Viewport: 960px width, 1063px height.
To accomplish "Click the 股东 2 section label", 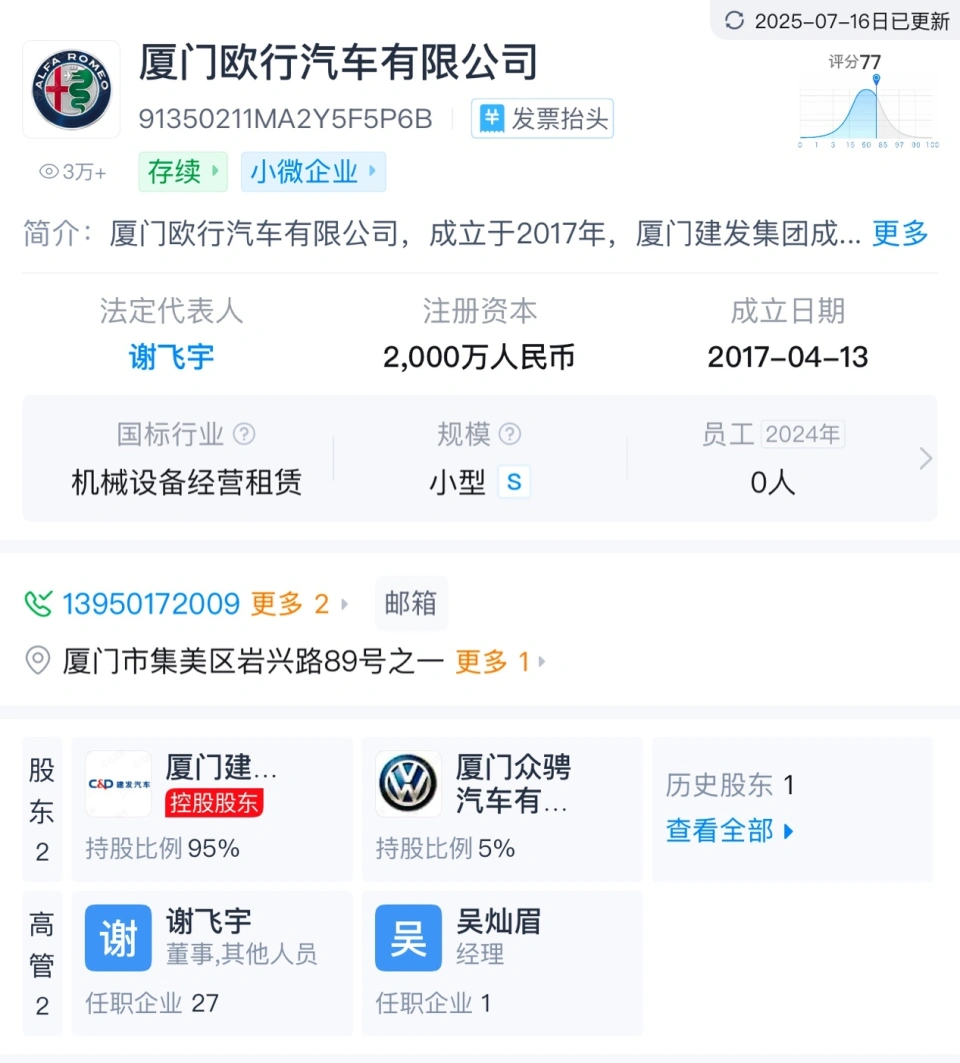I will pyautogui.click(x=42, y=809).
